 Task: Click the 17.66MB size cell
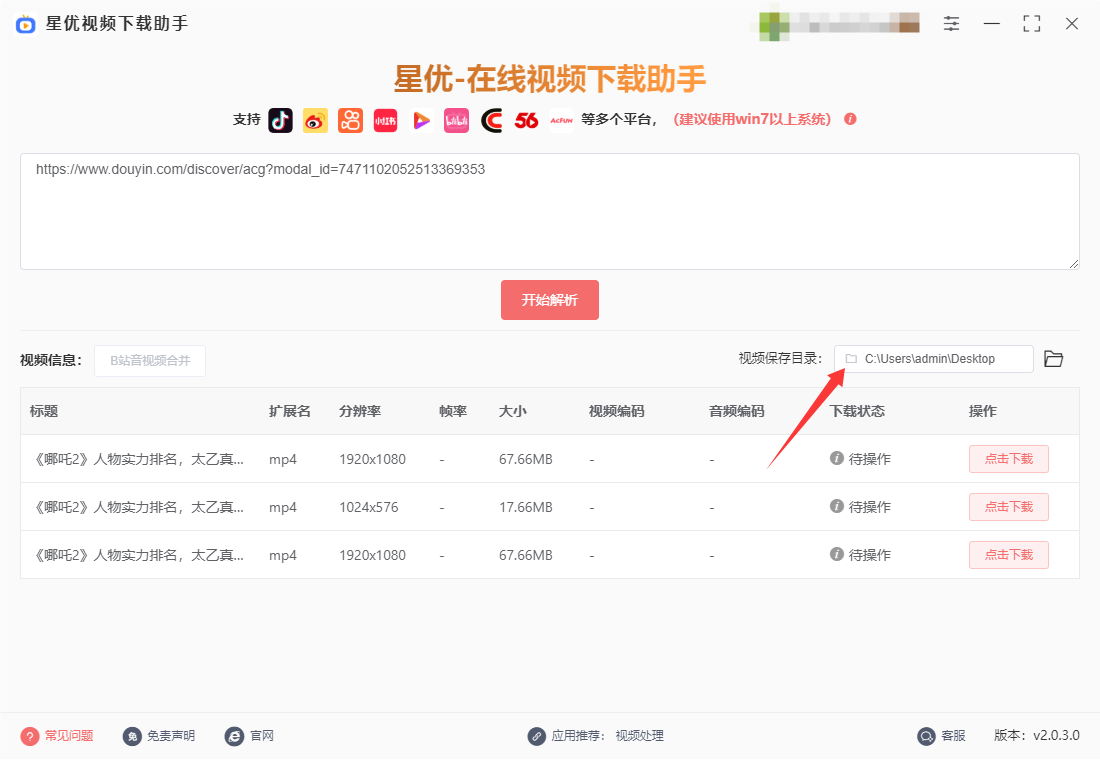click(x=525, y=507)
